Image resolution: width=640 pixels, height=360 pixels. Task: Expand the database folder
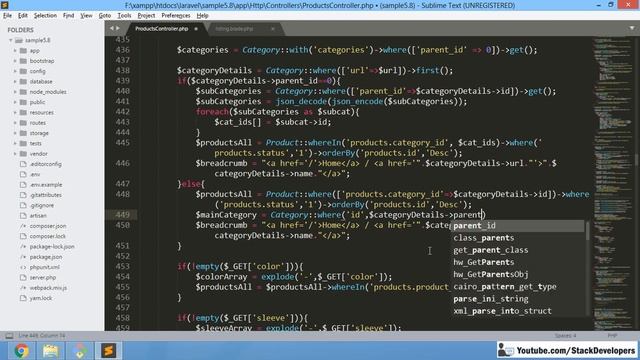(x=15, y=82)
